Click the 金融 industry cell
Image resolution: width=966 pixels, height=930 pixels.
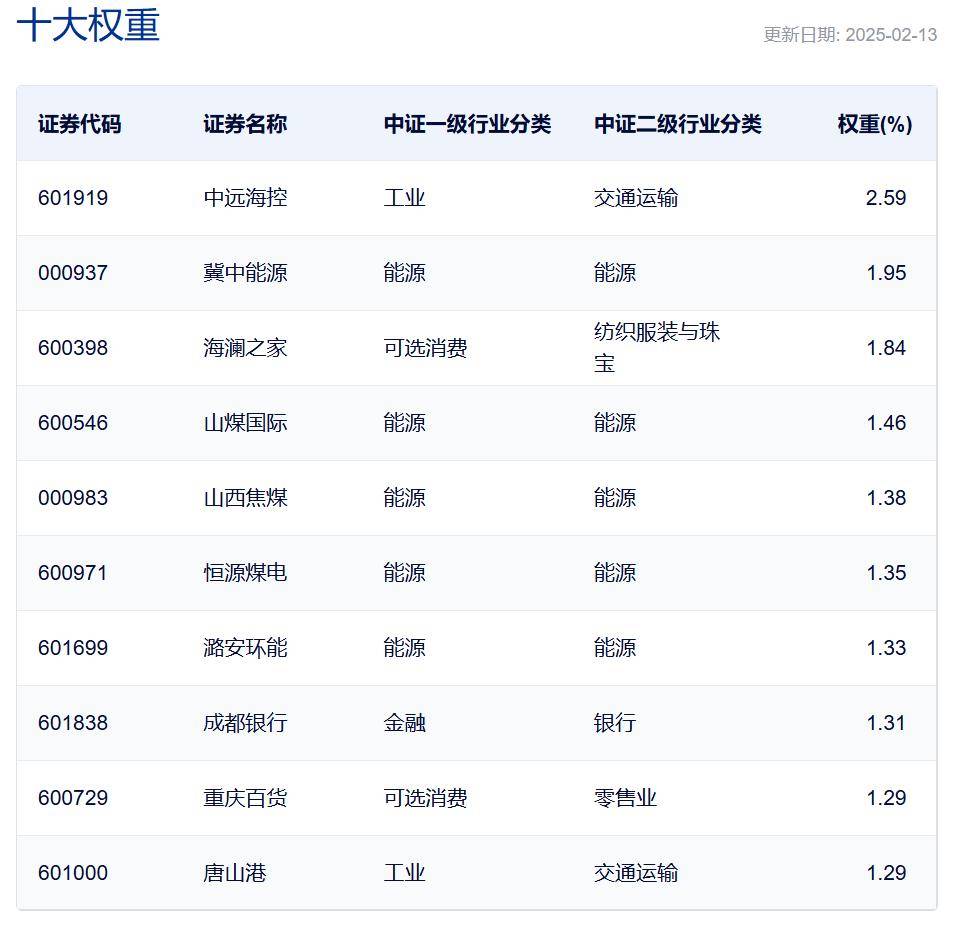point(405,724)
